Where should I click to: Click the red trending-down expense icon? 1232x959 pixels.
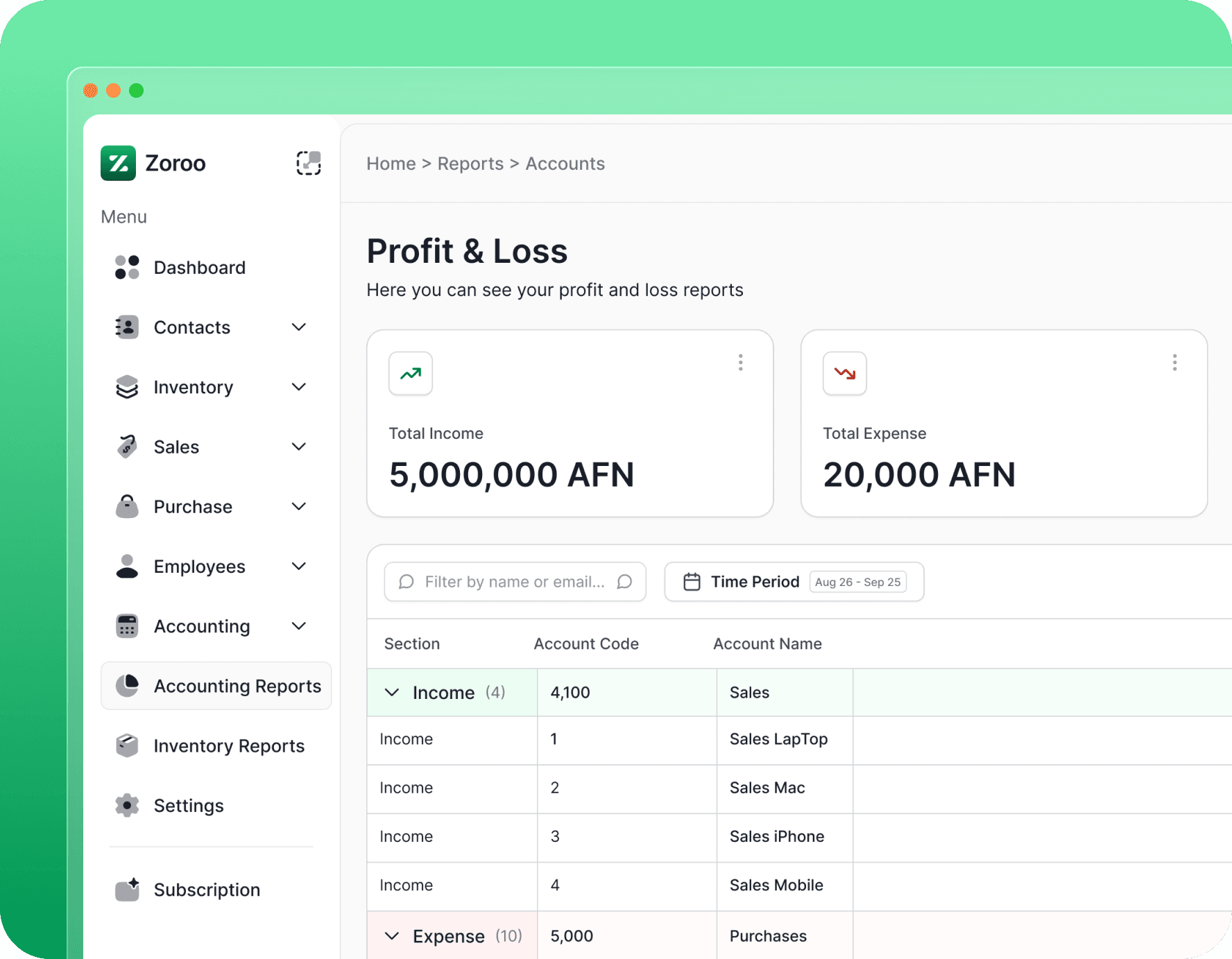(x=844, y=374)
